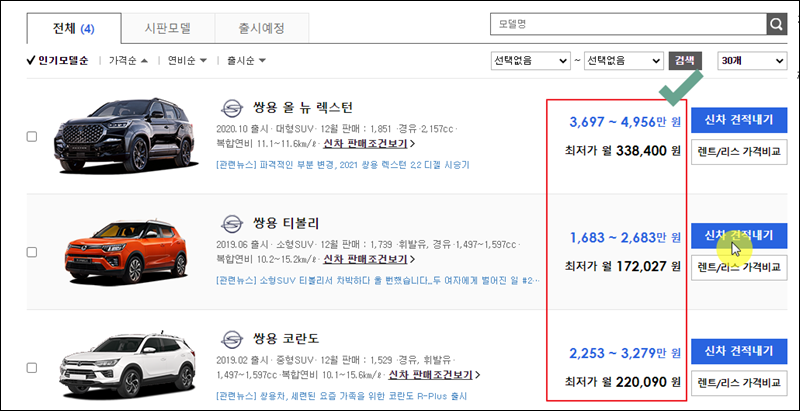This screenshot has width=800, height=411.
Task: Switch to the 시판모델 tab
Action: [x=168, y=28]
